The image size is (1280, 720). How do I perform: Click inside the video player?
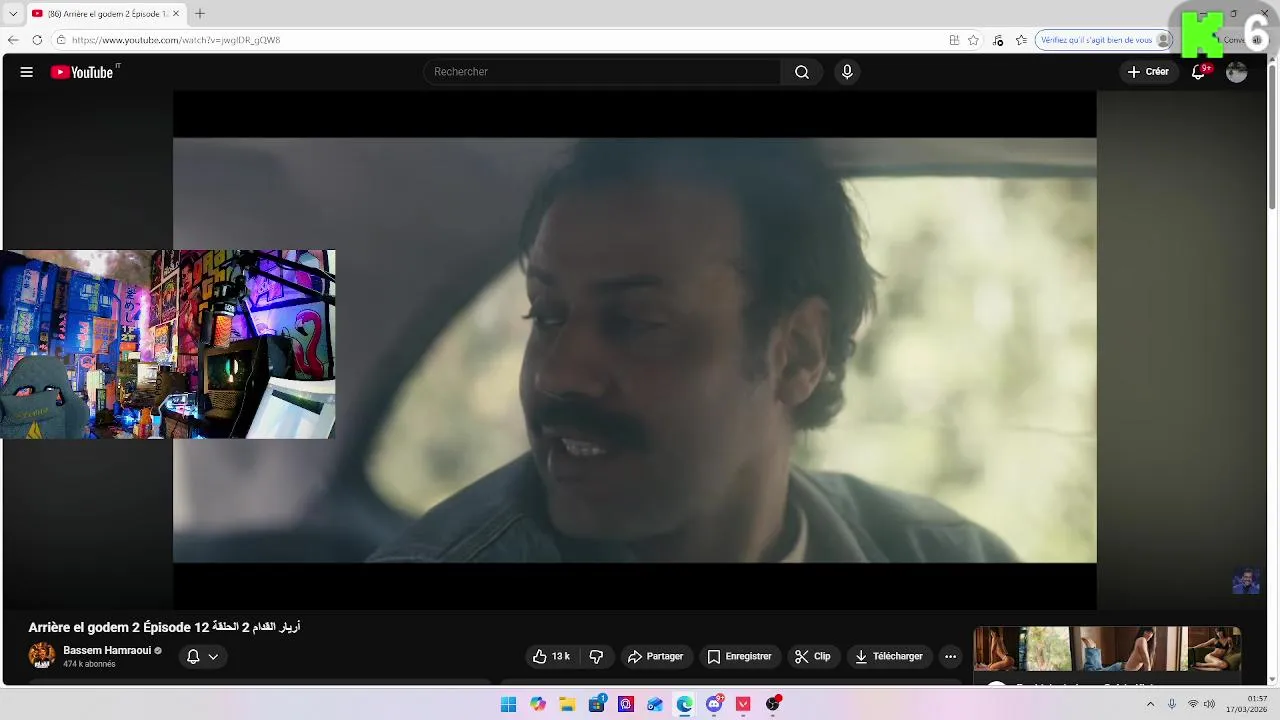coord(635,350)
